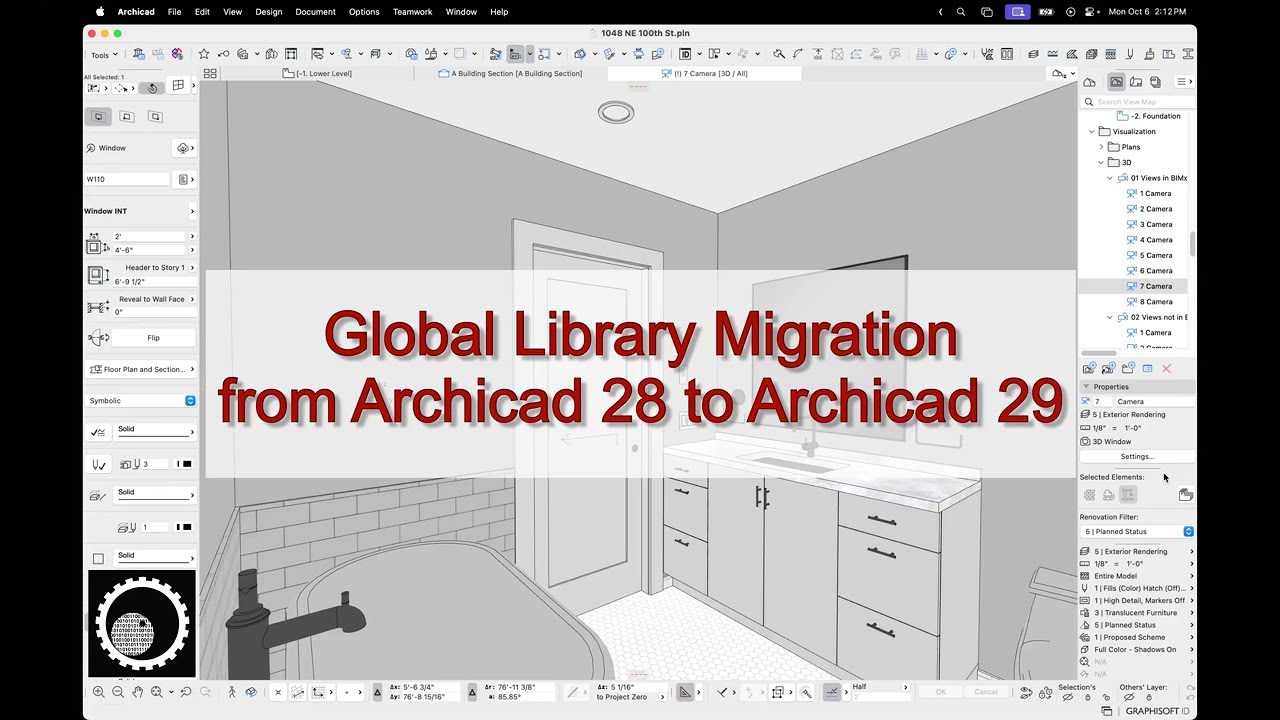This screenshot has height=720, width=1280.
Task: Click the Measure ruler icon in bottom bar
Action: 684,691
